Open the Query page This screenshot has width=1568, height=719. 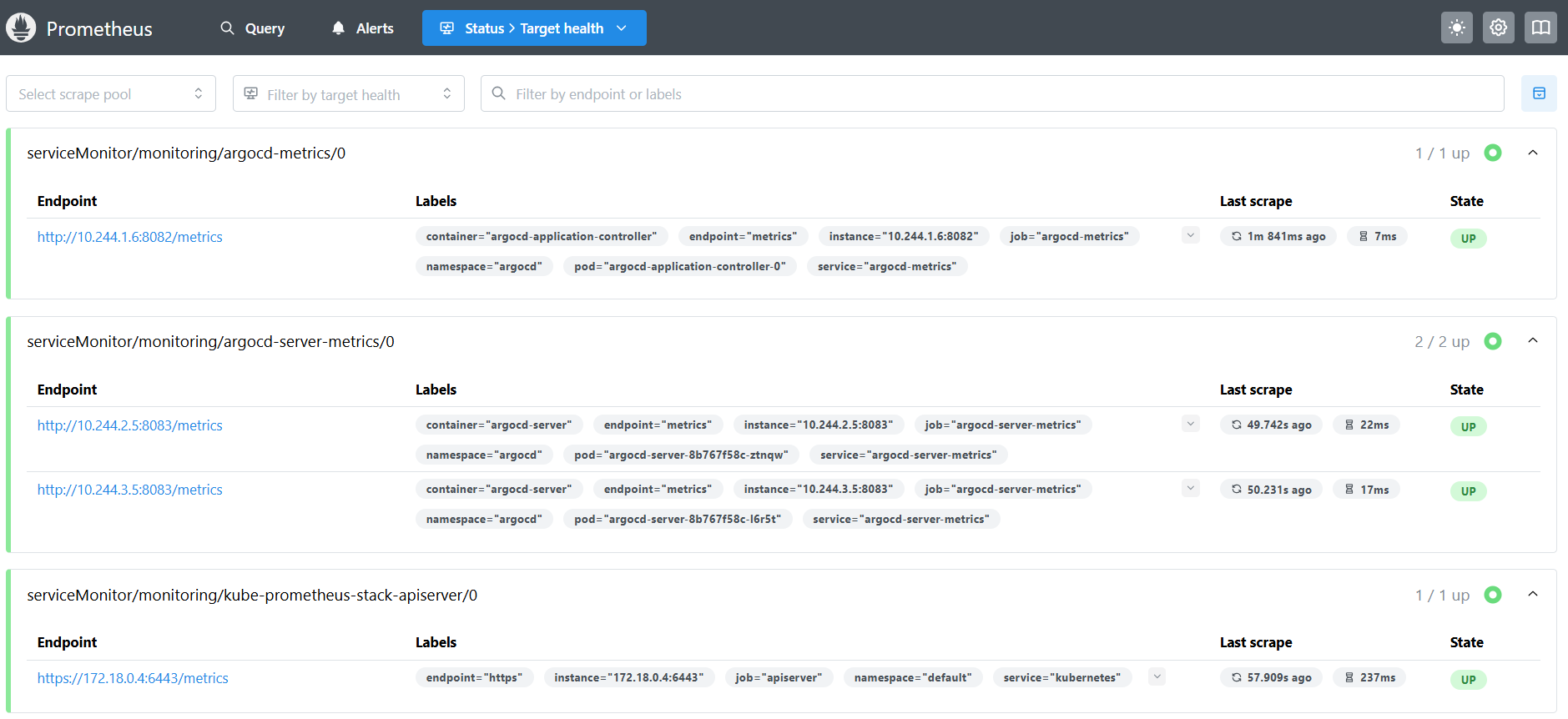253,28
